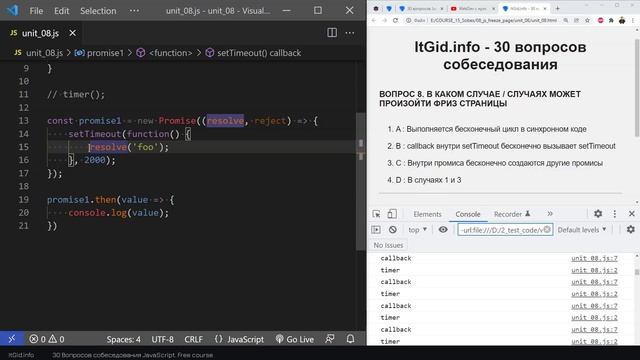Clear the console filter text
Image resolution: width=640 pixels, height=360 pixels.
click(547, 230)
